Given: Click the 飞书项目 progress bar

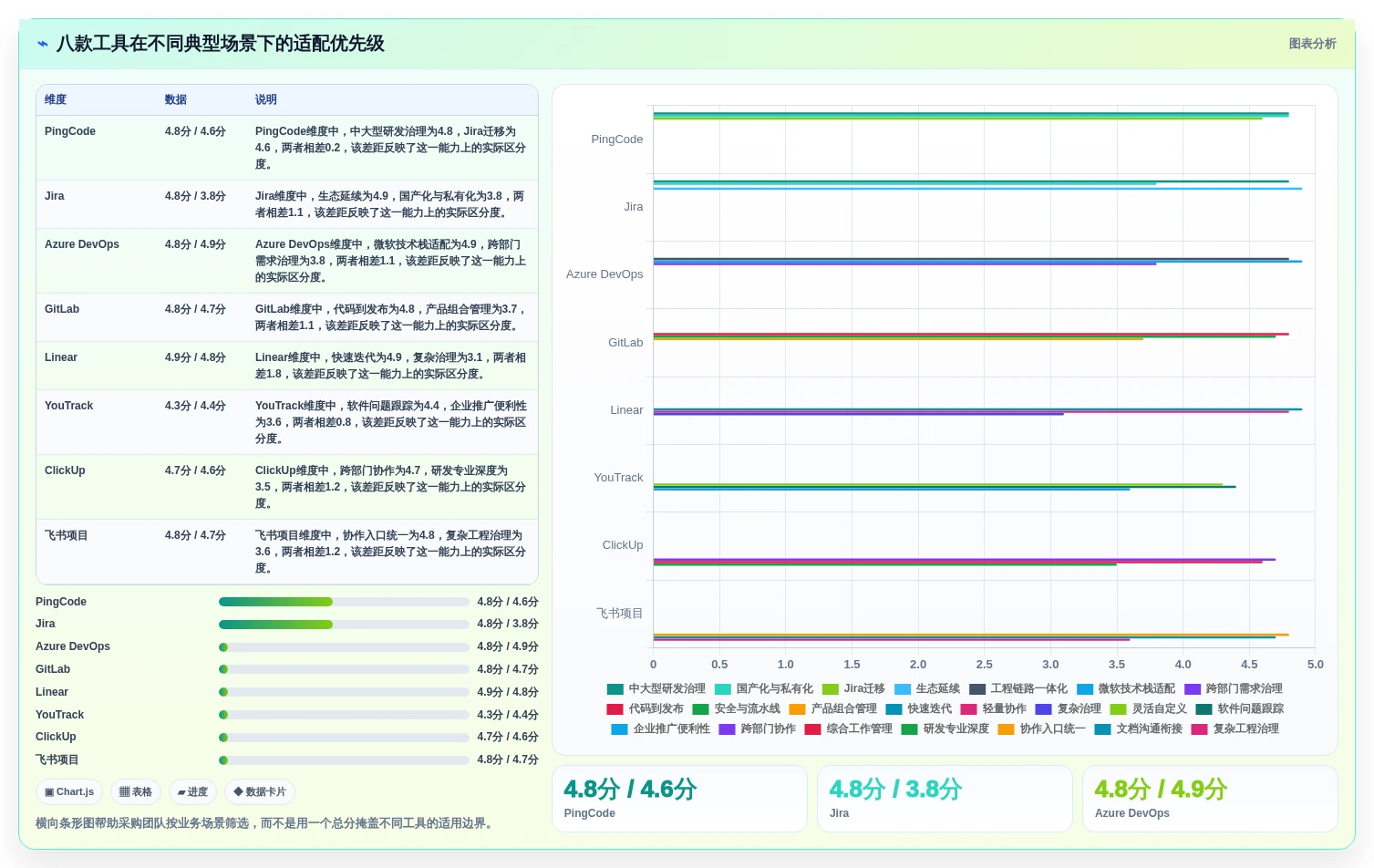Looking at the screenshot, I should [x=344, y=759].
